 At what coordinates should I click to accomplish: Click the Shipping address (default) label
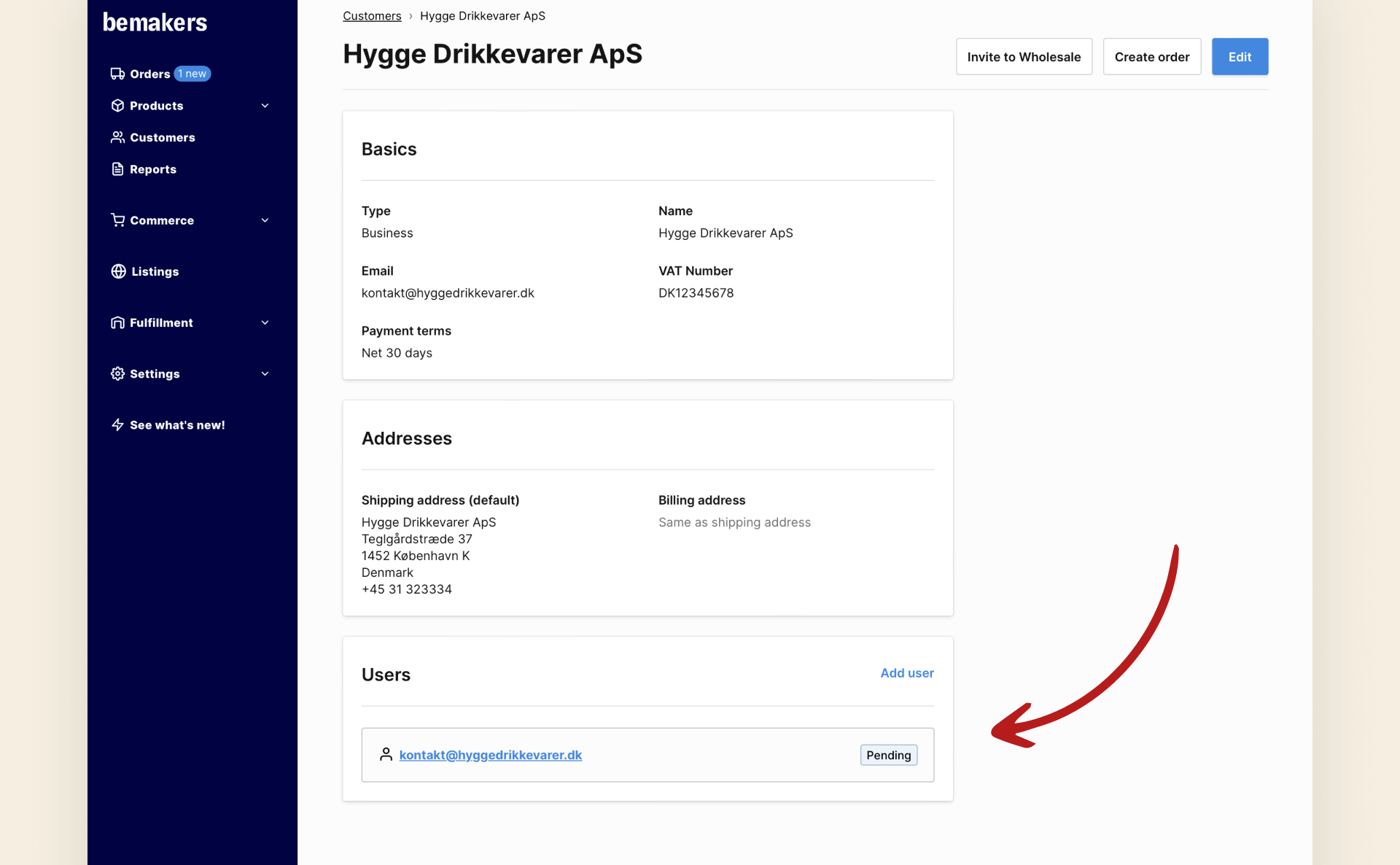pos(440,500)
